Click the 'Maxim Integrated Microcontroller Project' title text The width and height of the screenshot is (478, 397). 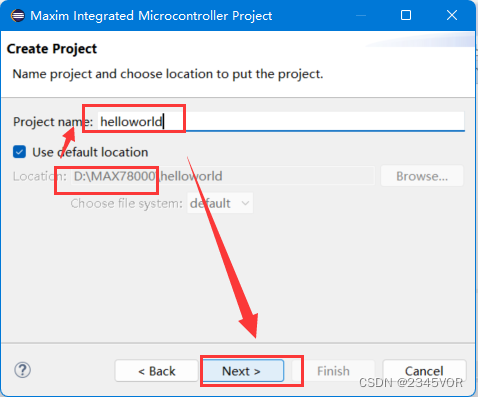pyautogui.click(x=151, y=16)
